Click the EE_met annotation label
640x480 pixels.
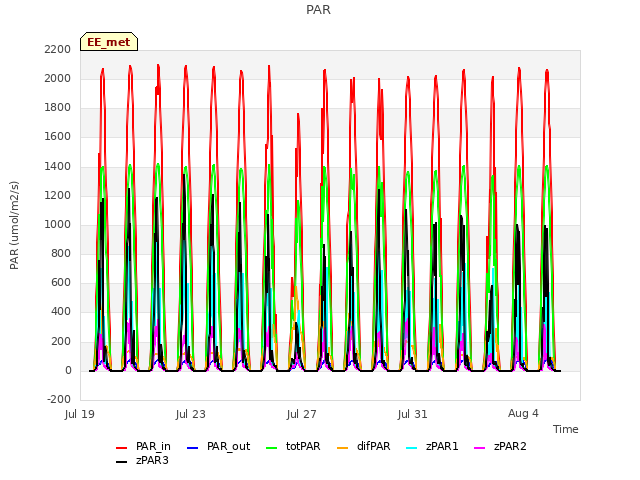click(109, 42)
